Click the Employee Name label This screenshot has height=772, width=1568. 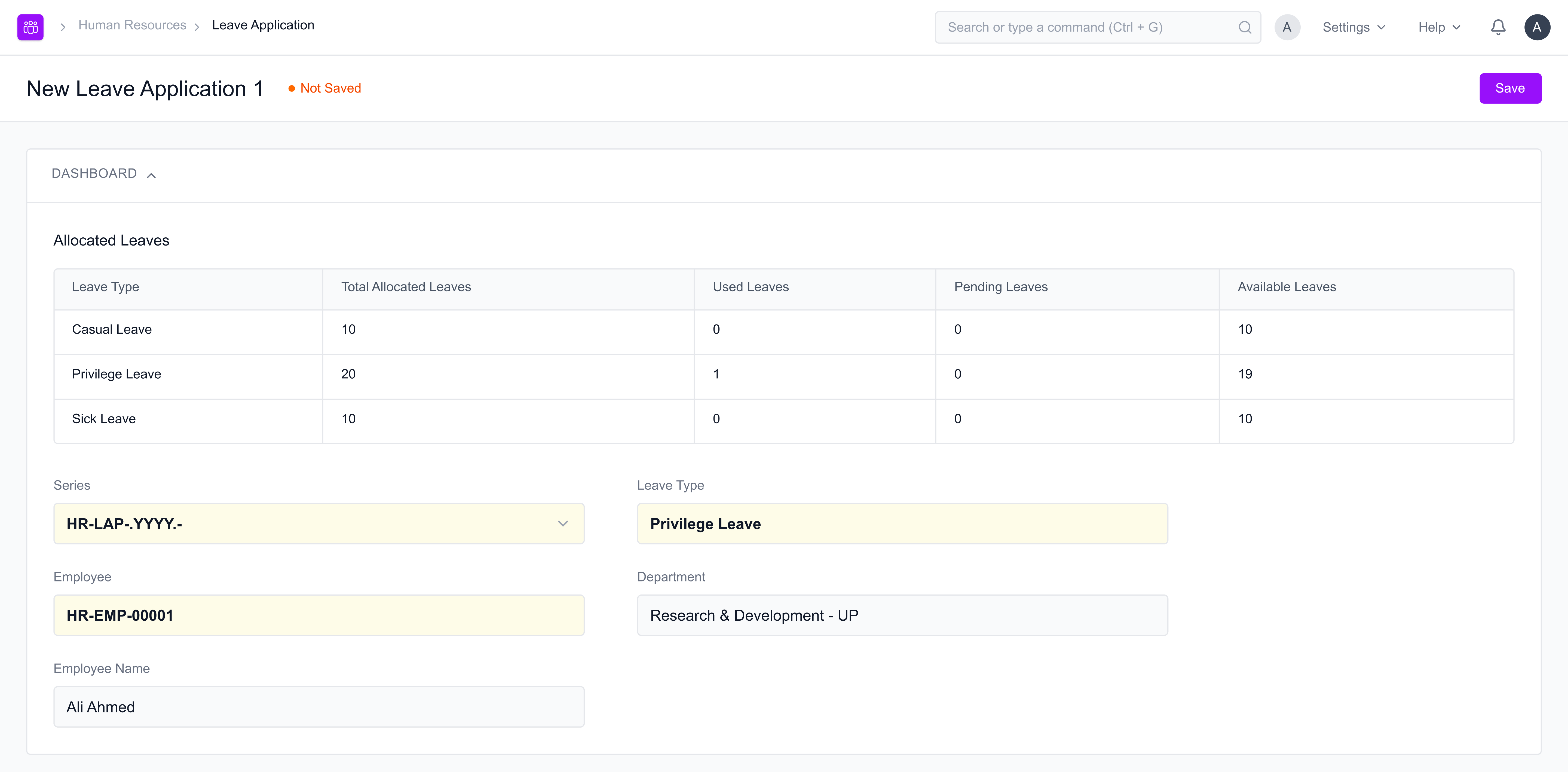(x=102, y=669)
